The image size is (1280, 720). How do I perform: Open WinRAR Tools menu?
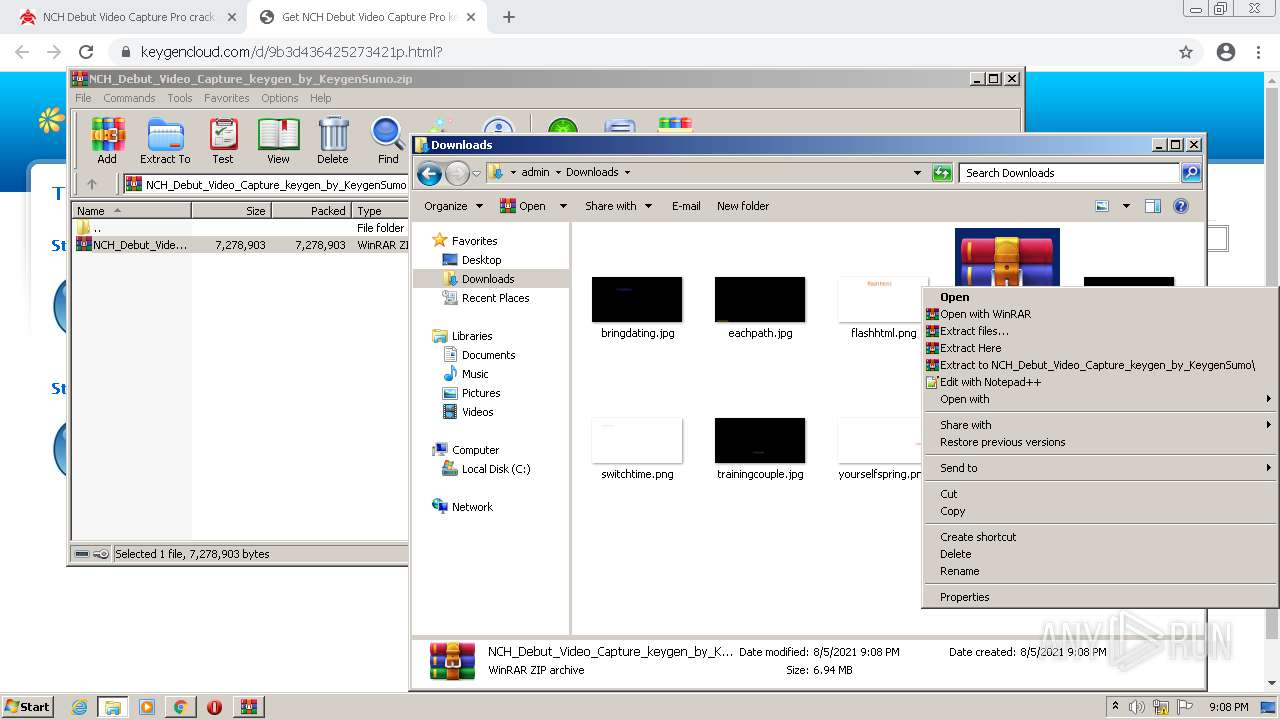[180, 98]
